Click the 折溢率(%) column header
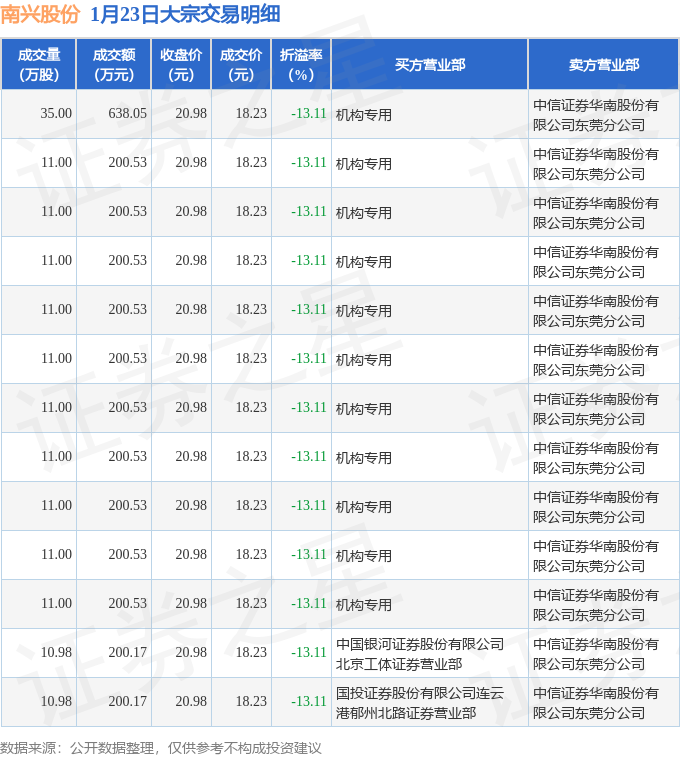Image resolution: width=680 pixels, height=757 pixels. click(x=301, y=64)
